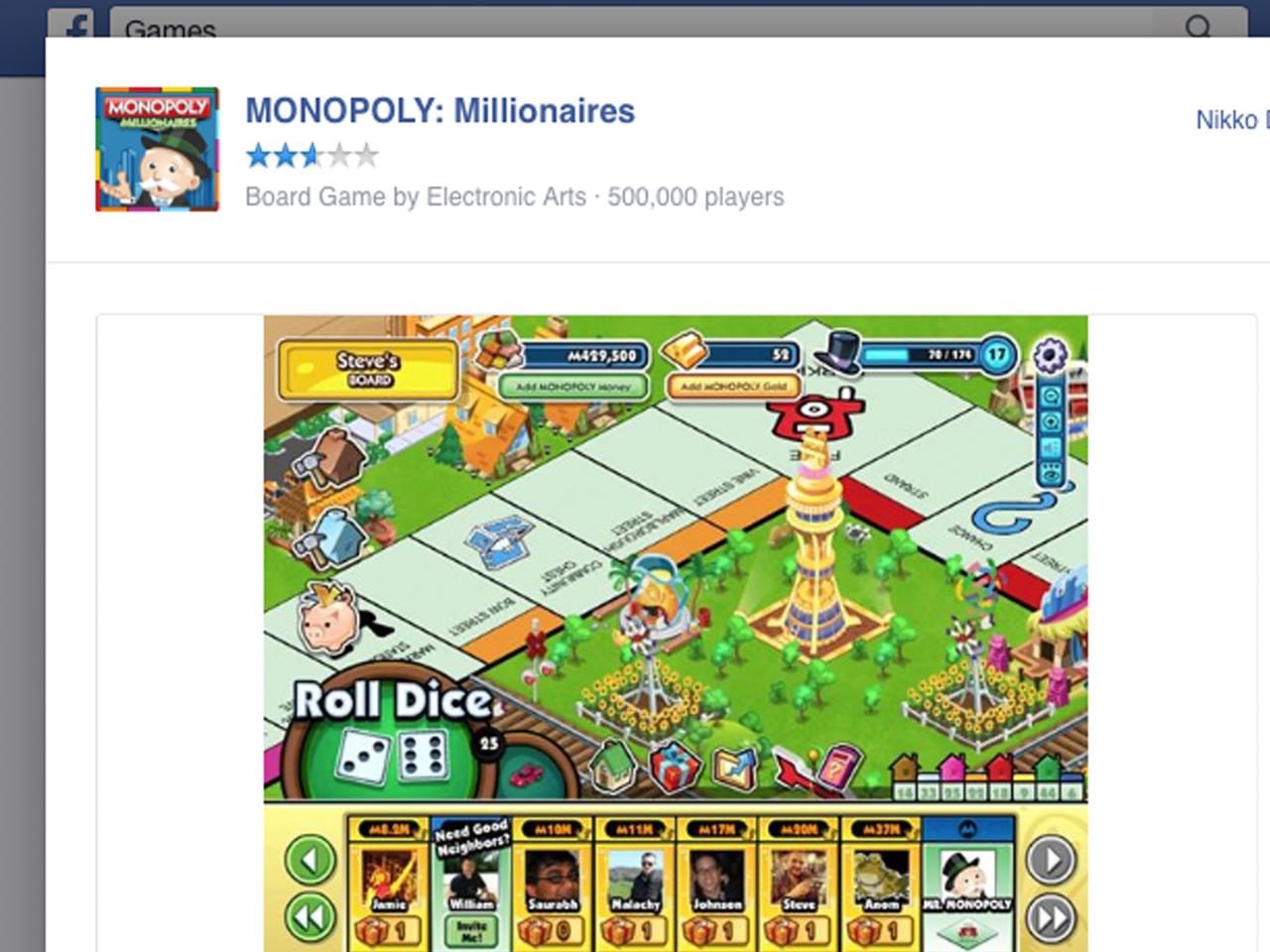Click the Facebook logo icon
Viewport: 1270px width, 952px height.
(71, 25)
